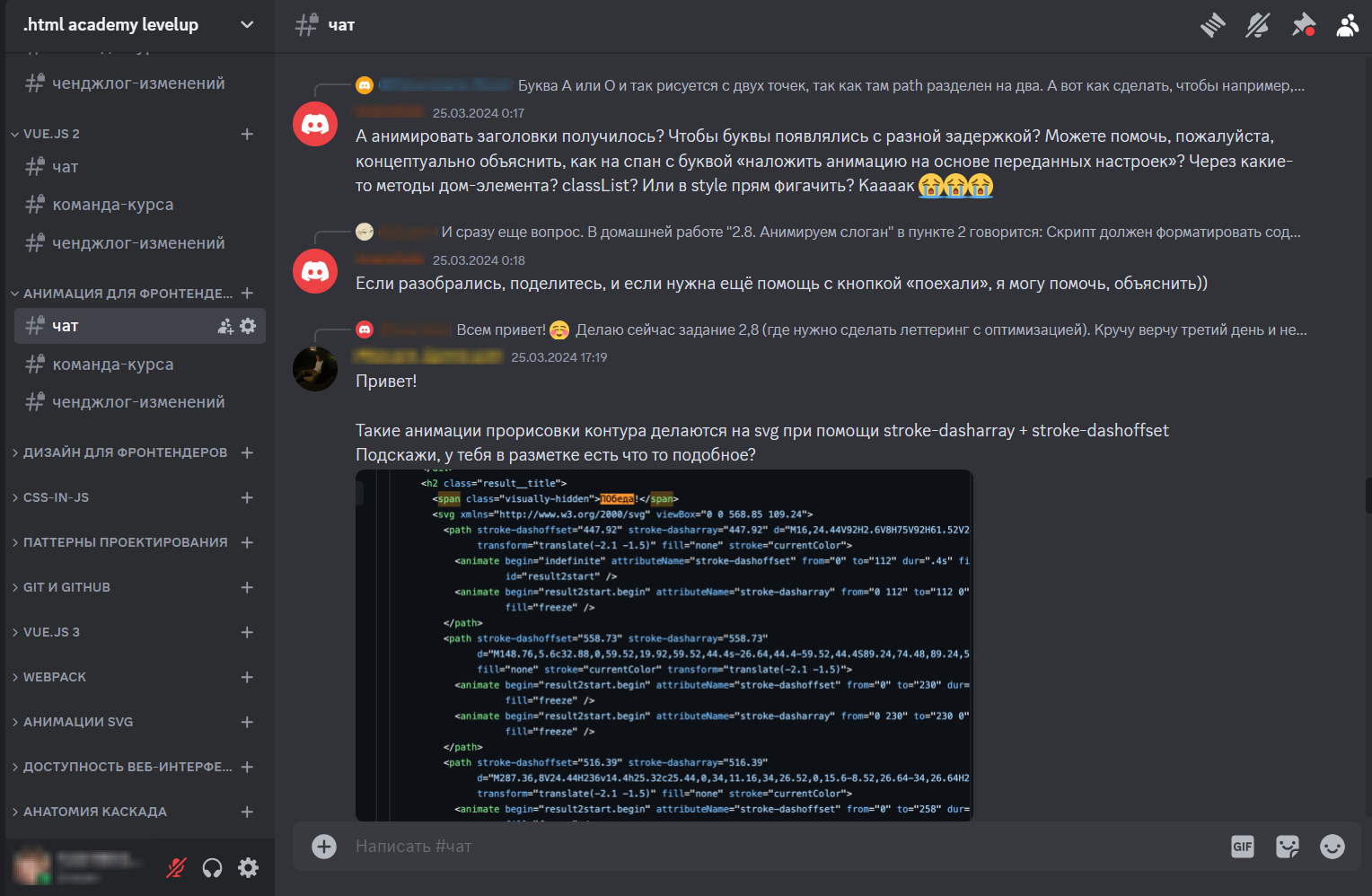Create channel plus next to ДИЗАЙН ДЛЯ ФРОНТЕНДЕРОВ
Viewport: 1372px width, 896px height.
pos(247,452)
